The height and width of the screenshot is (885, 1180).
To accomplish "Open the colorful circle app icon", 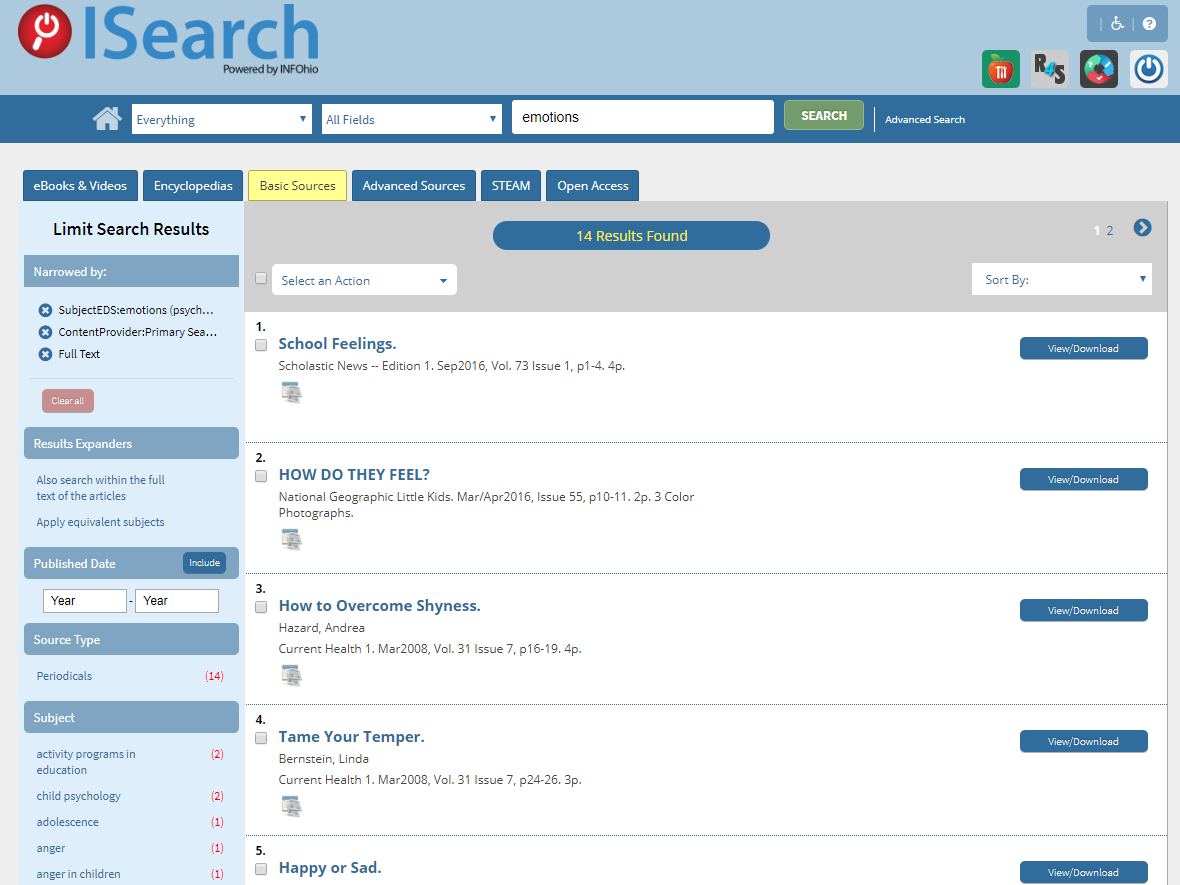I will (x=1099, y=69).
